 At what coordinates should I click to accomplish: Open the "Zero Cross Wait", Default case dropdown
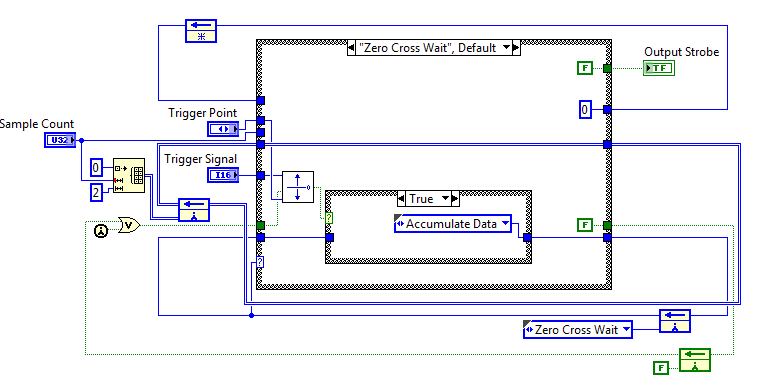coord(507,48)
